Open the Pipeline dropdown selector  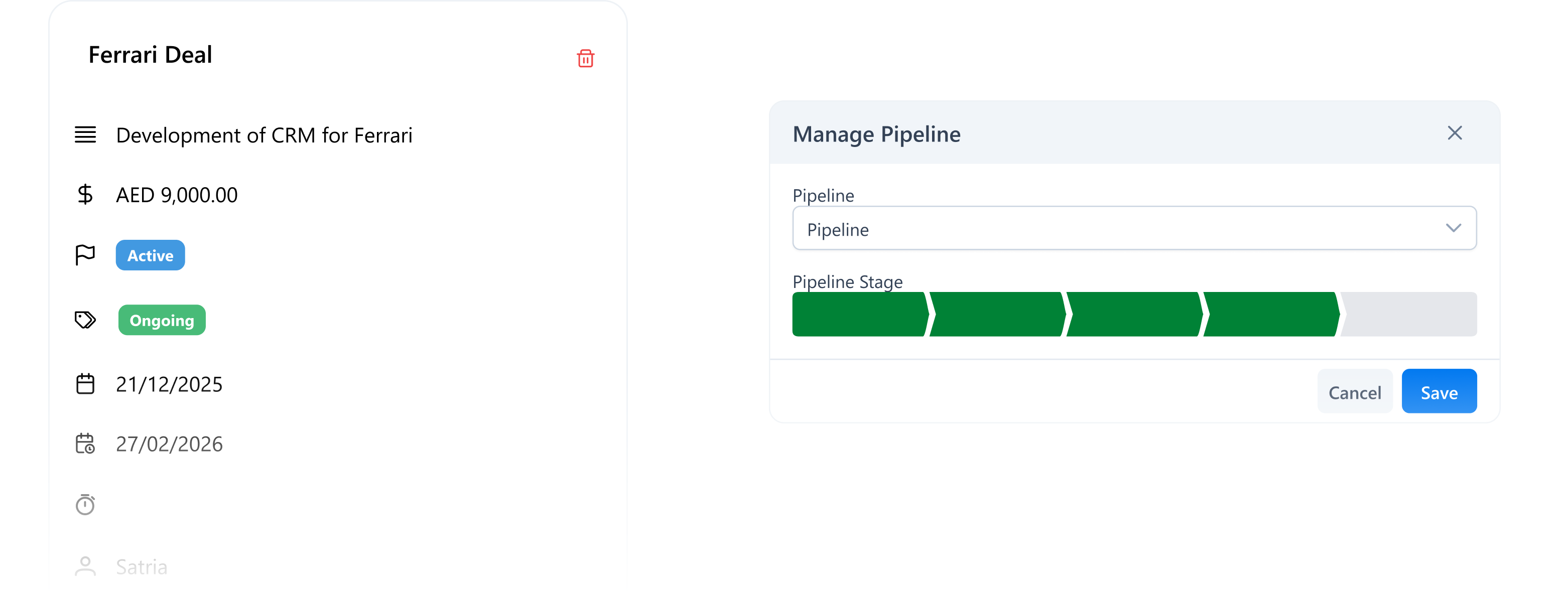(1133, 228)
